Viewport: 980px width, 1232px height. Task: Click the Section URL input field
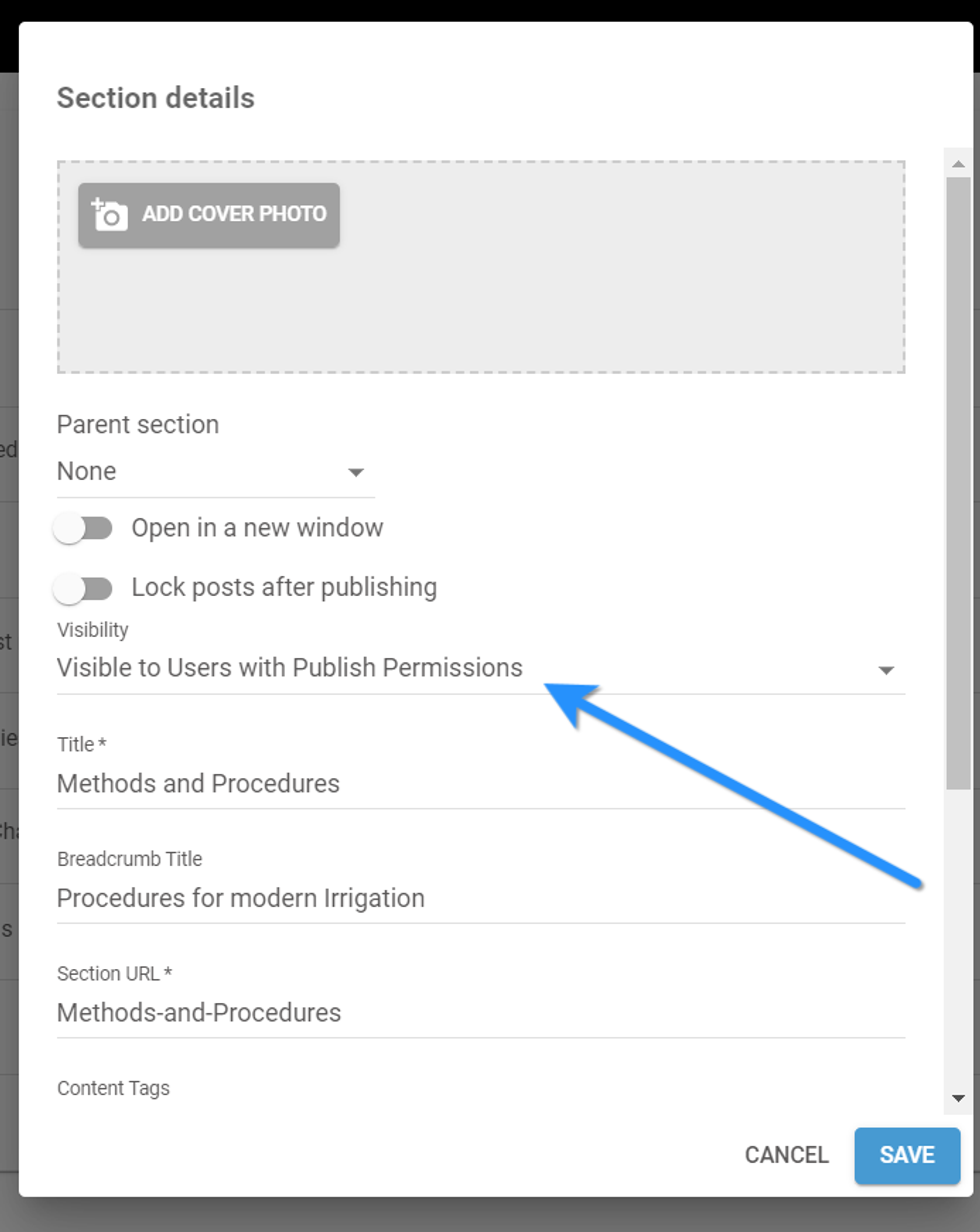click(480, 1013)
